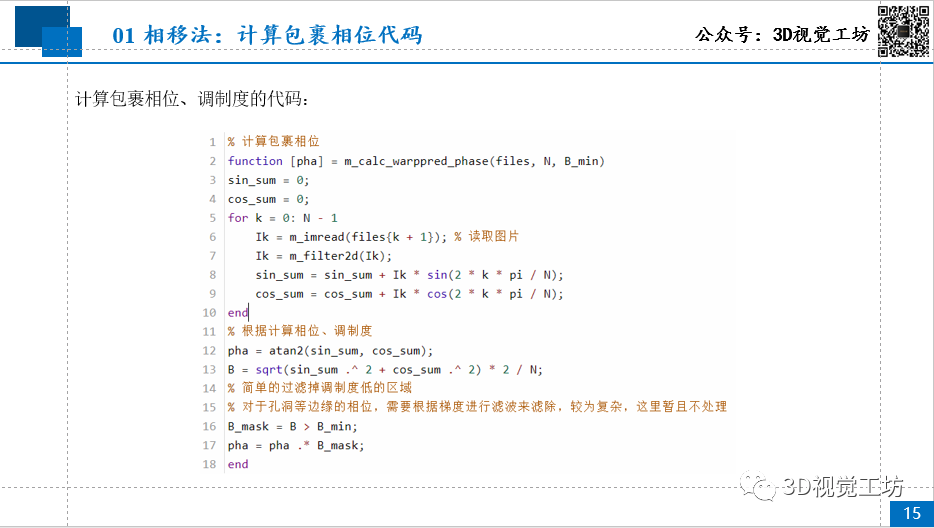Click the 'for k = 0: N - 1' line
Viewport: 934px width, 528px height.
[x=282, y=218]
